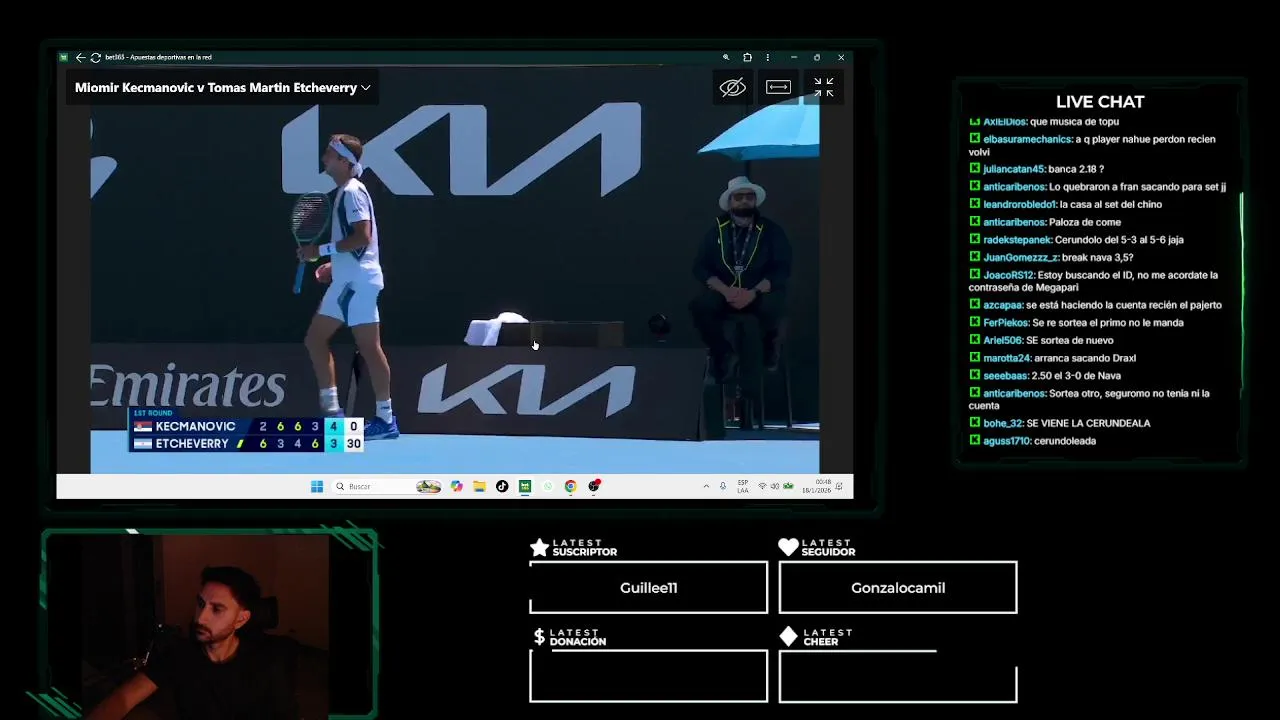Hide the stream with the crossed-eye icon
This screenshot has width=1280, height=720.
733,87
